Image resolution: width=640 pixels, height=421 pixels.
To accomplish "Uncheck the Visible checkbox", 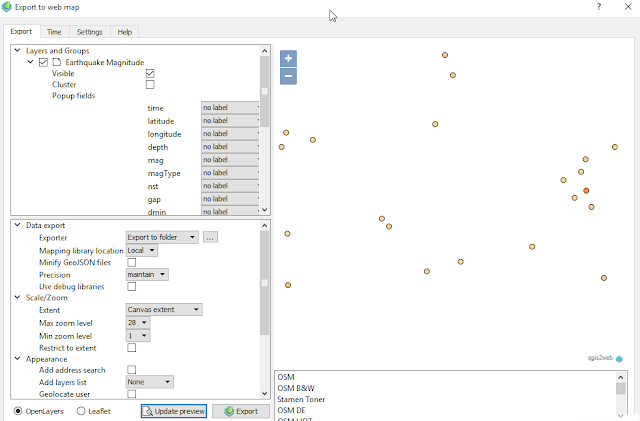I will (150, 74).
